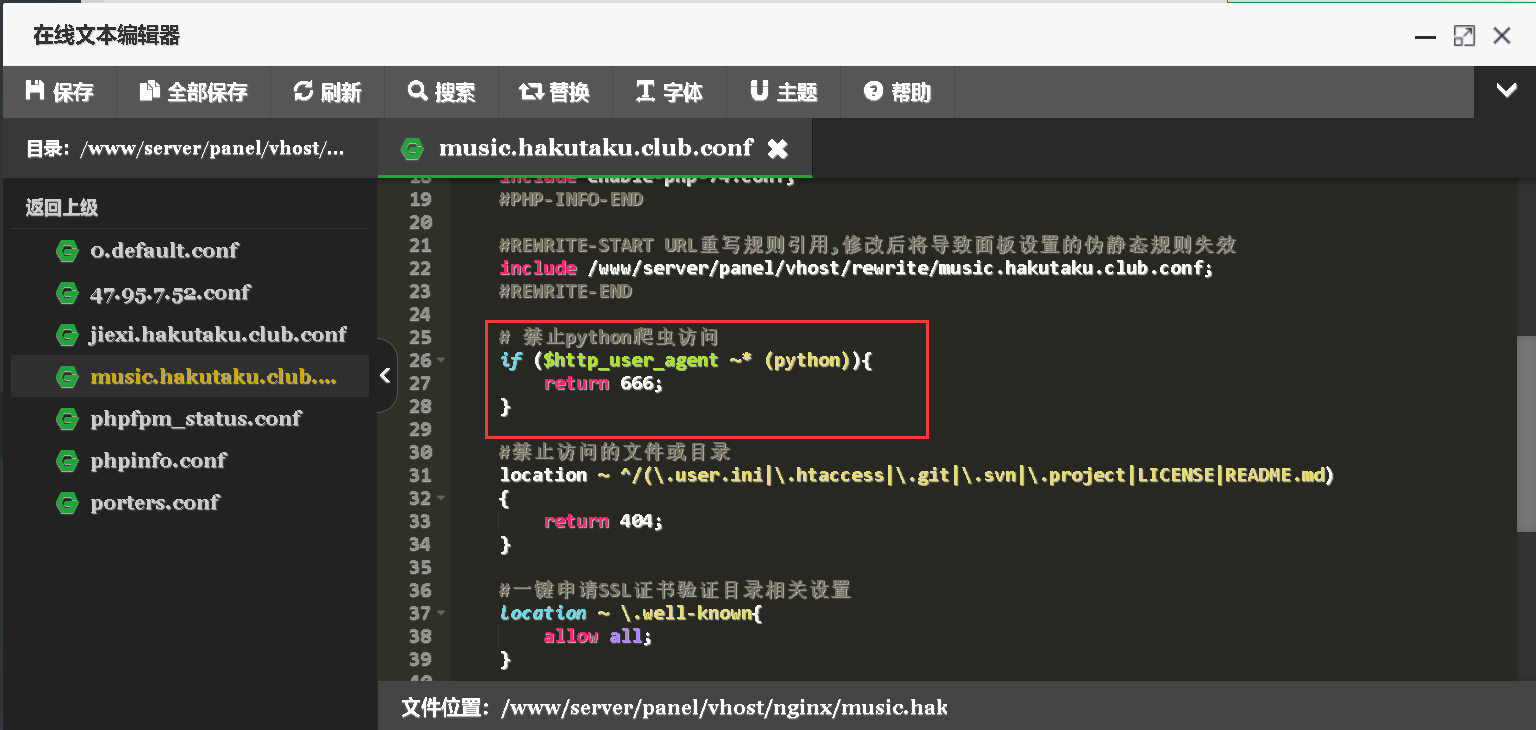Close the music.hakutaku.club.conf tab with its X icon
Screen dimensions: 1536x730
pyautogui.click(x=777, y=149)
